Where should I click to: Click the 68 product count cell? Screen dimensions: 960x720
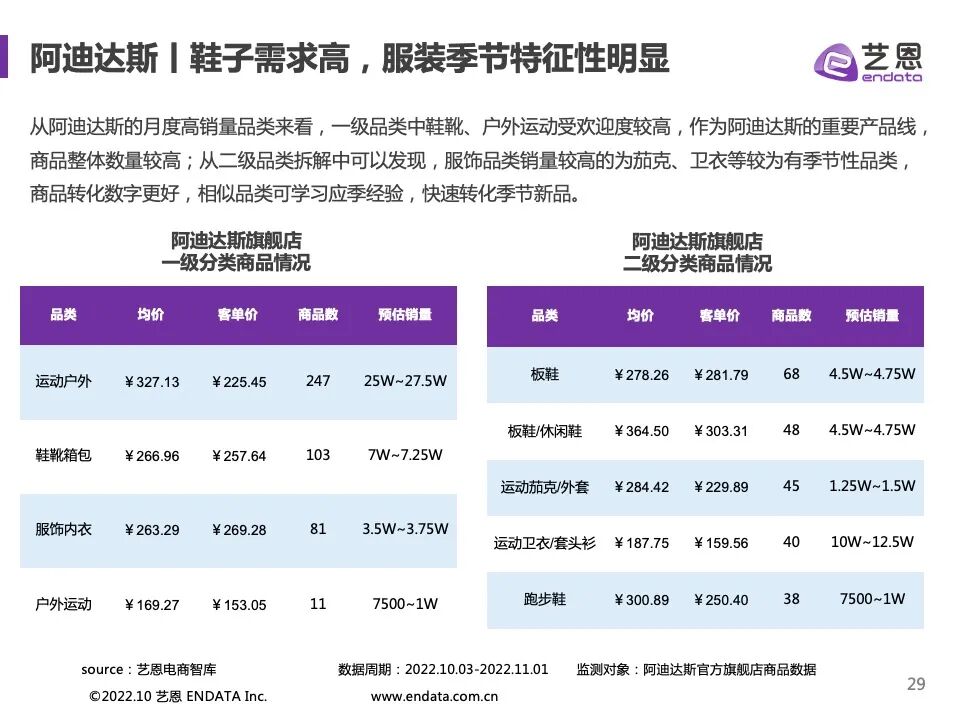[791, 374]
